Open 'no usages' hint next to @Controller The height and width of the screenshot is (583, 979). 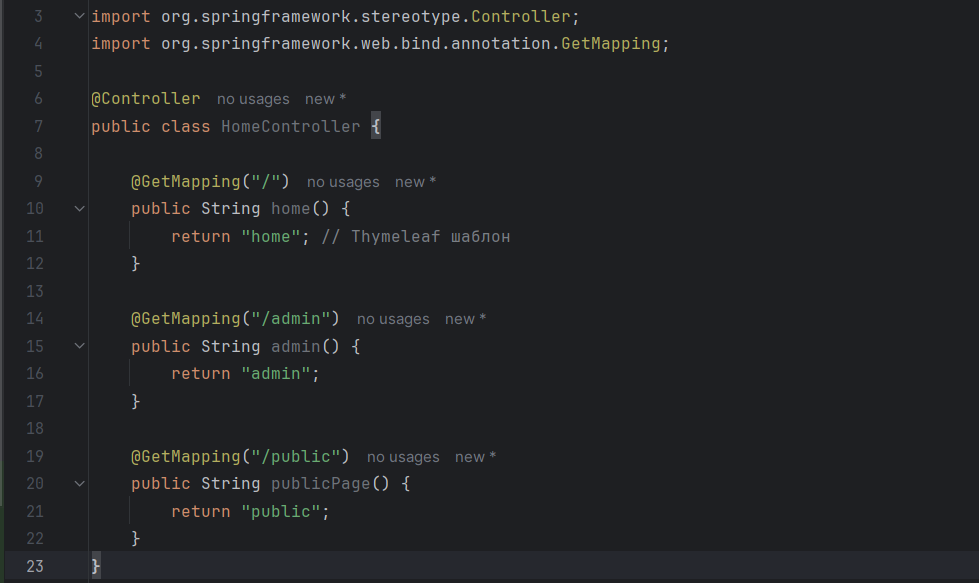tap(253, 99)
